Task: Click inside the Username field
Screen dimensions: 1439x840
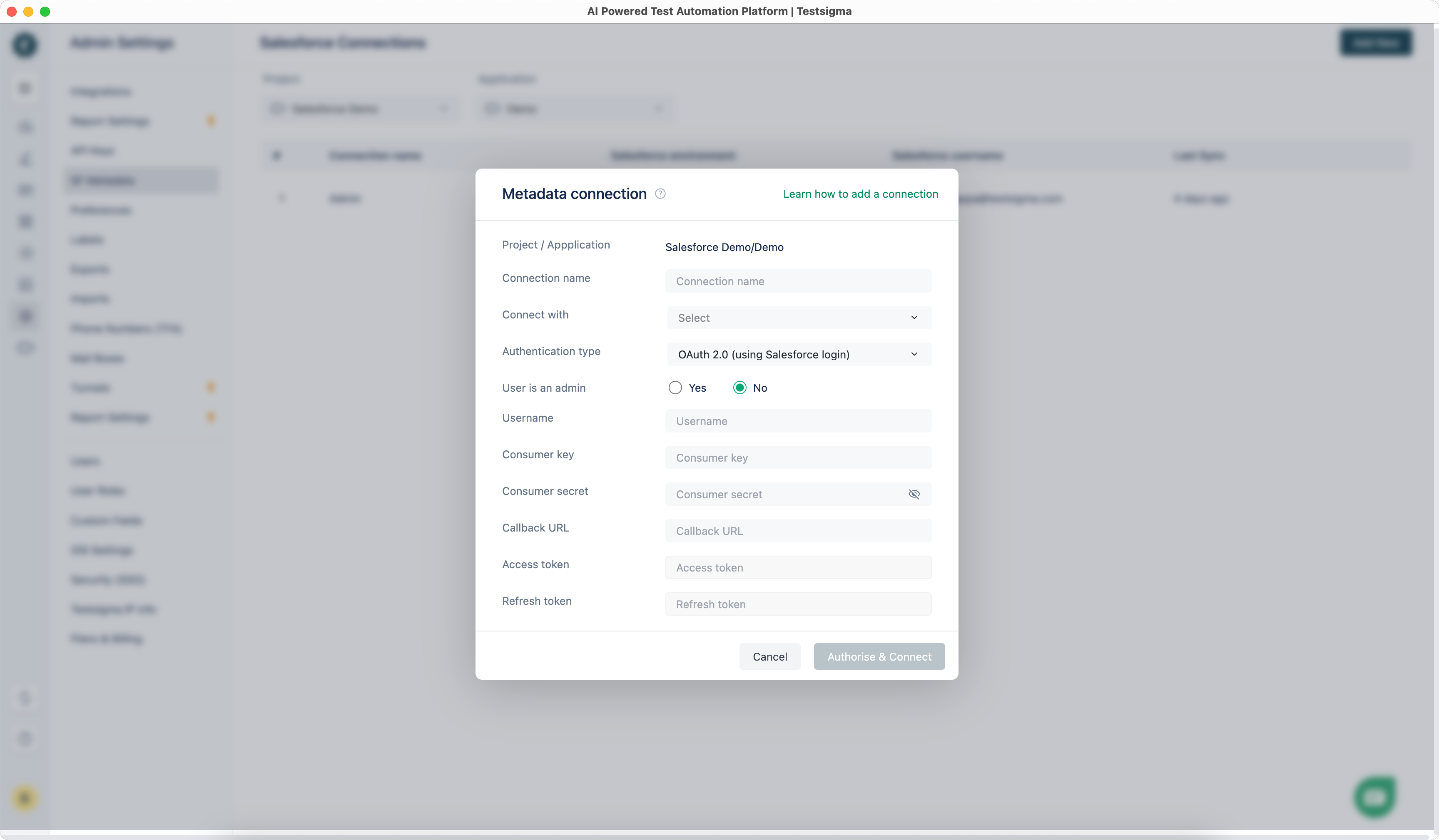Action: point(798,421)
